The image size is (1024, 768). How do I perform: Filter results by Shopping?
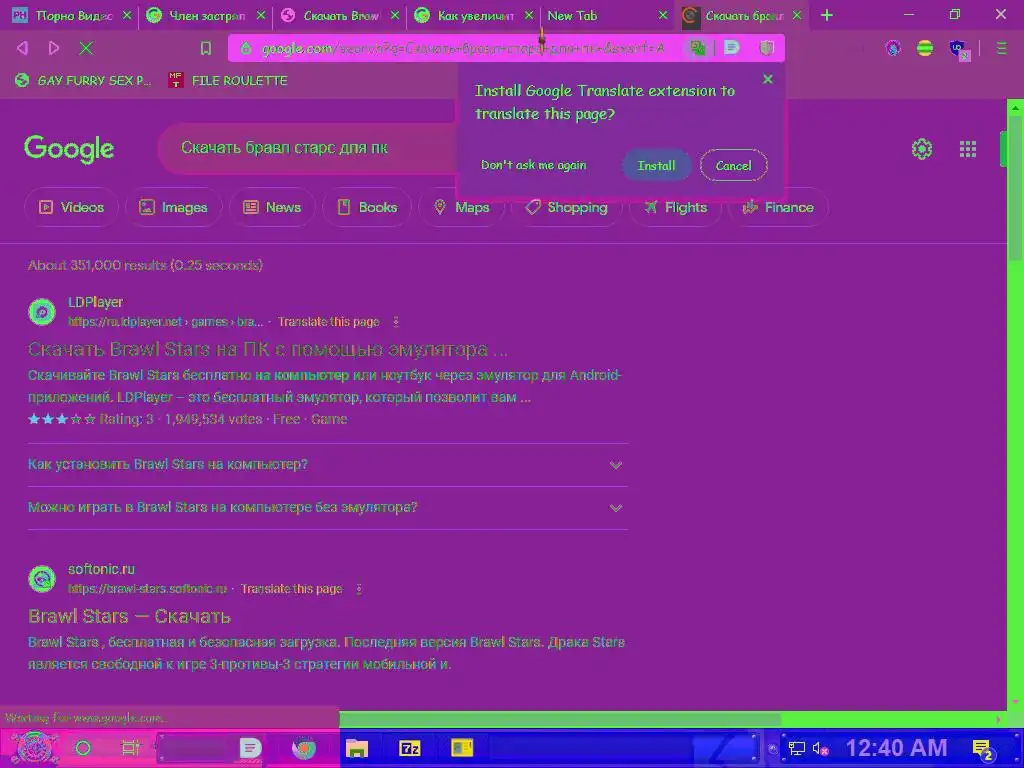pyautogui.click(x=566, y=208)
